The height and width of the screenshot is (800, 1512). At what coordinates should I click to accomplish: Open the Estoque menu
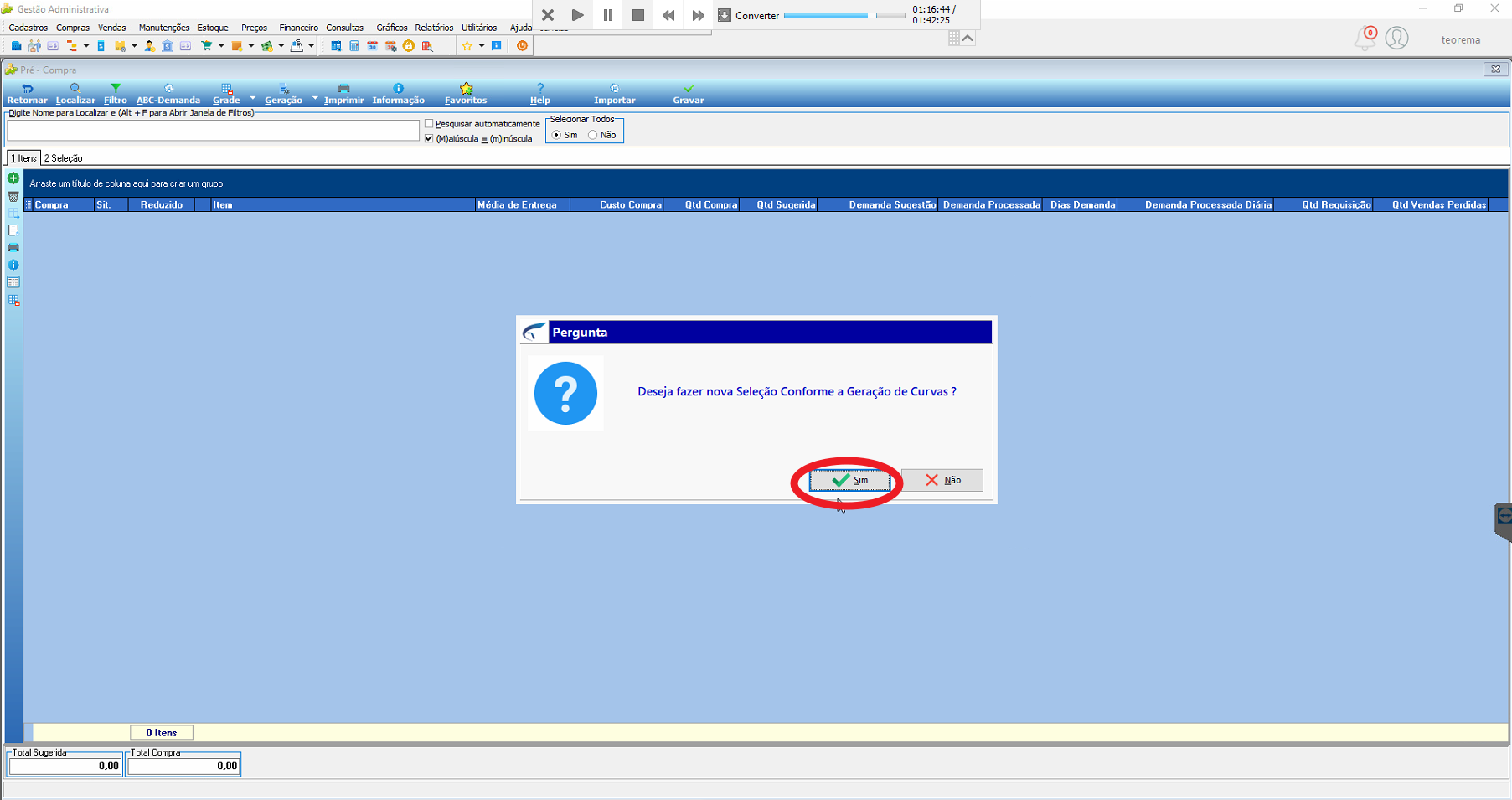[x=213, y=28]
